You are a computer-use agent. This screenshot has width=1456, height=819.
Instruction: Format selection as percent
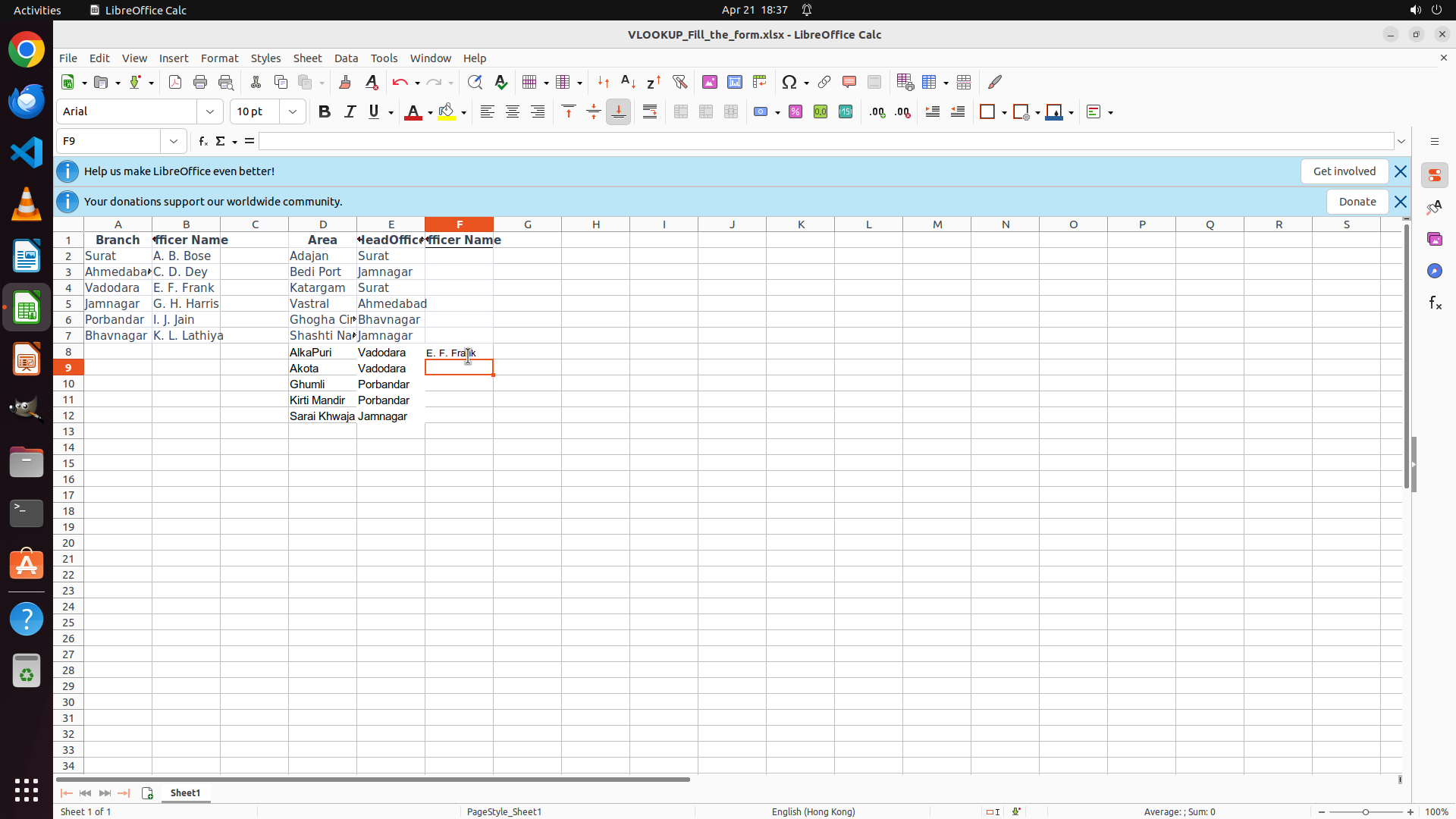(x=795, y=111)
